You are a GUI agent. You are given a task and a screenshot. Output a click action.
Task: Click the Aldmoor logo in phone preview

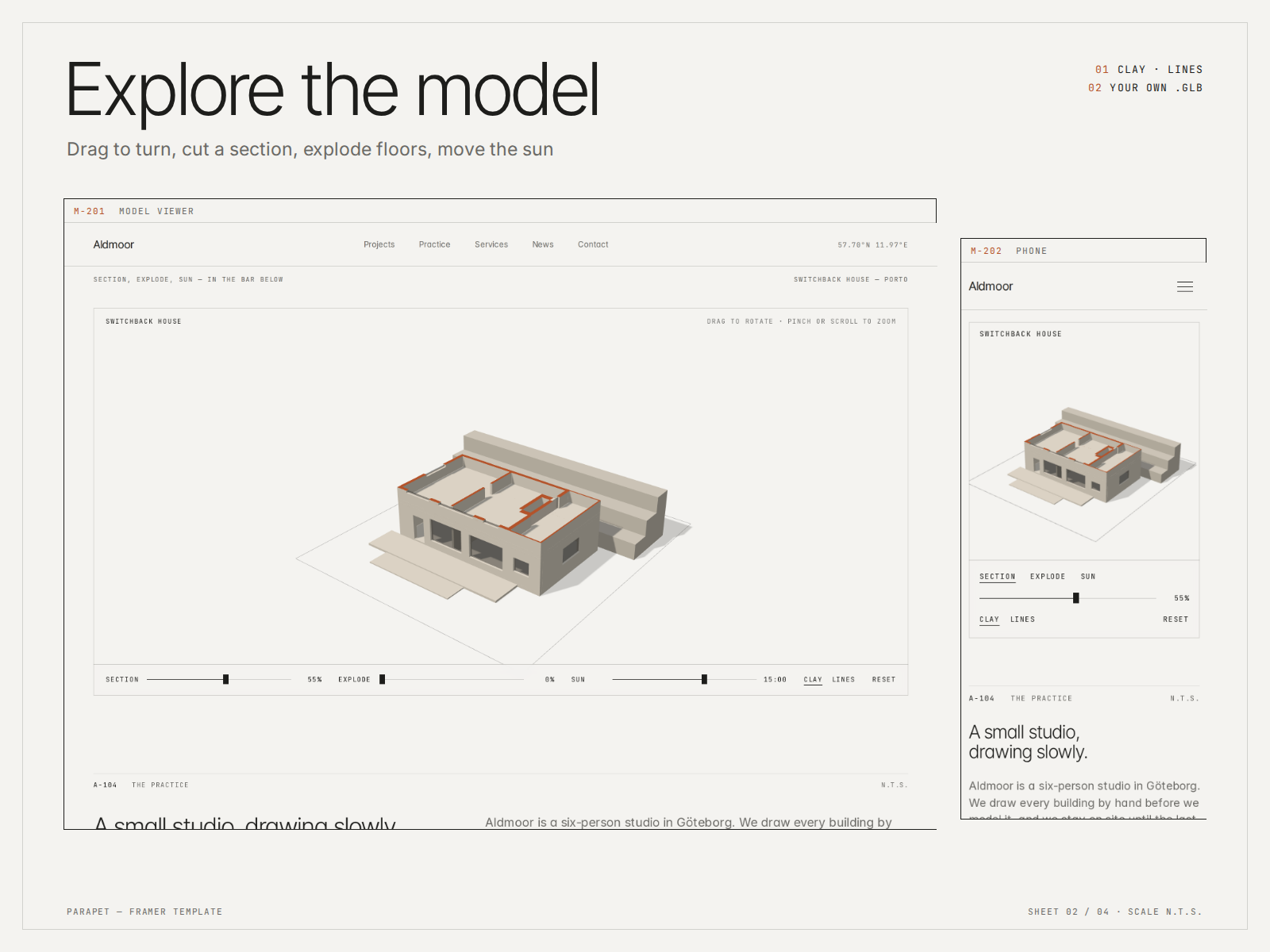click(991, 286)
